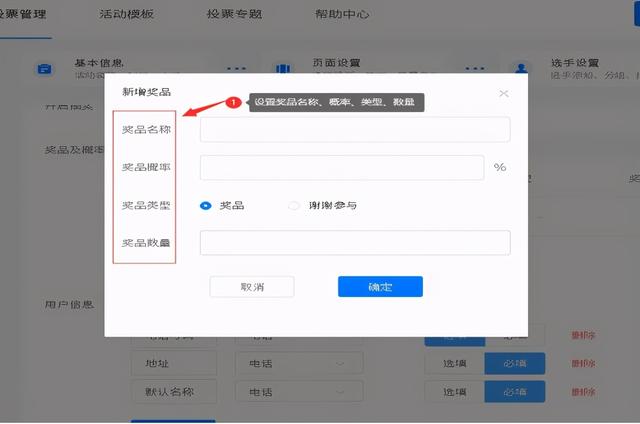Select the 奖品 radio option

pos(206,205)
